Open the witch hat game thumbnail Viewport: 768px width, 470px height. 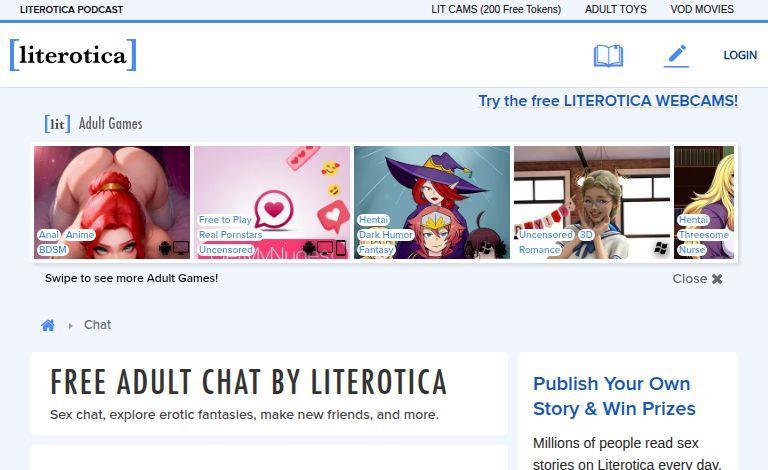tap(432, 202)
